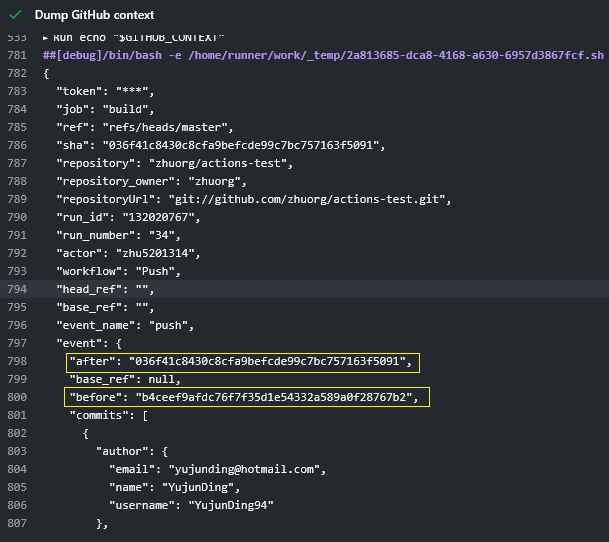Viewport: 609px width, 542px height.
Task: Click the "after" commit hash line
Action: point(240,361)
